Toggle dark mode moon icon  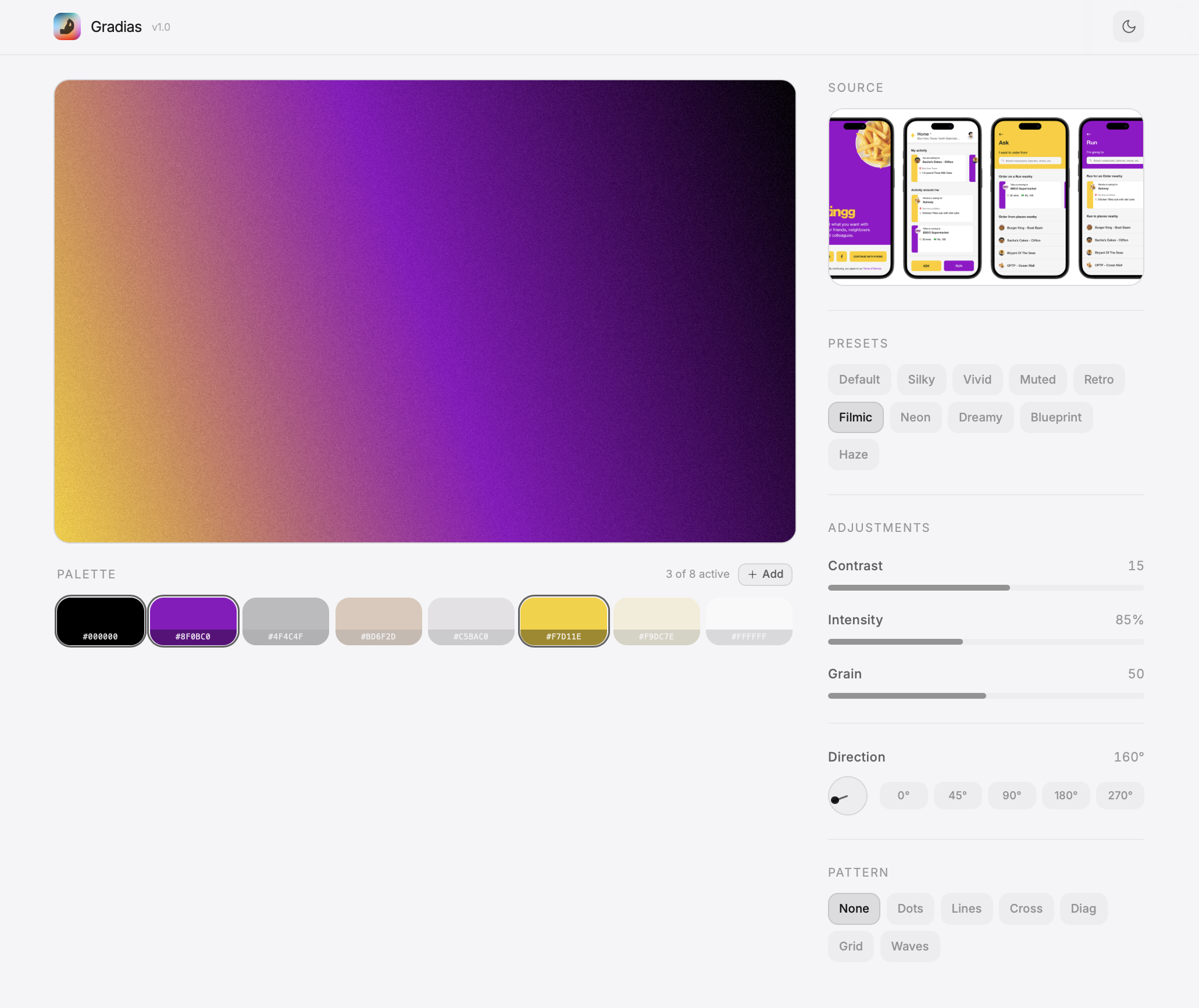coord(1128,27)
